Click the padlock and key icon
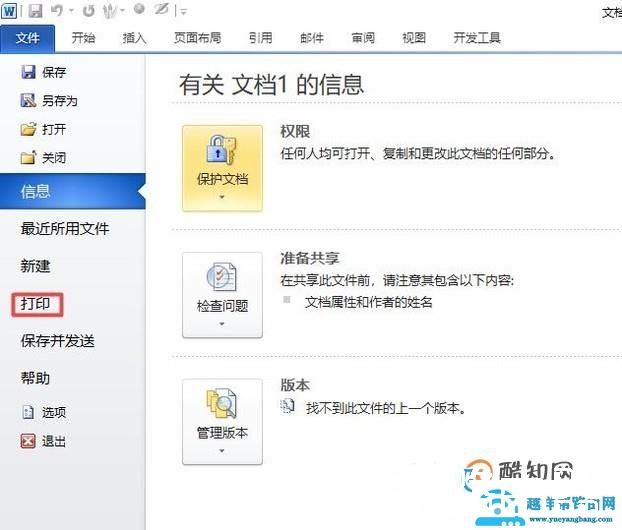The height and width of the screenshot is (530, 622). [221, 150]
